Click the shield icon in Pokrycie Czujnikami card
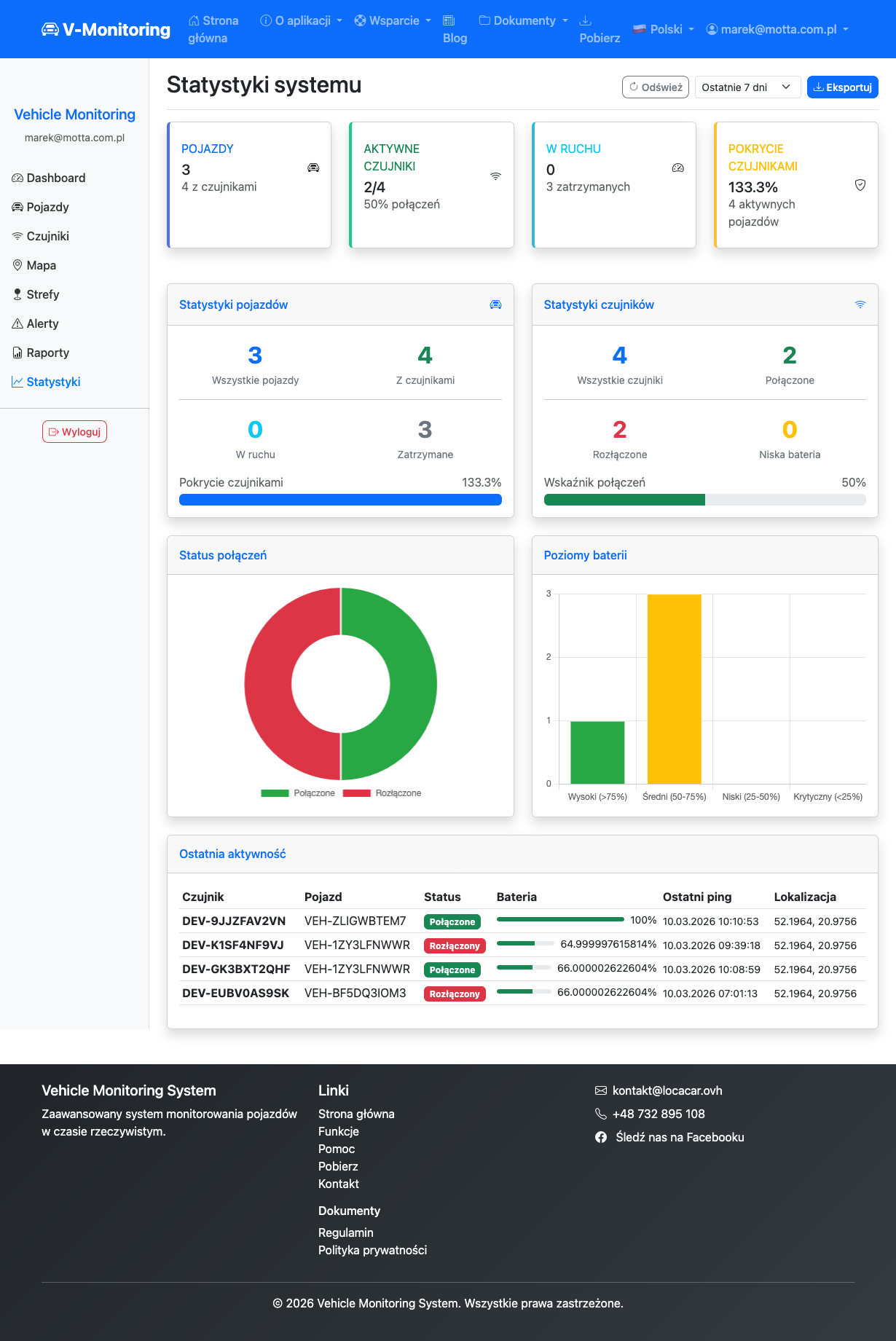Viewport: 896px width, 1341px height. [x=860, y=185]
